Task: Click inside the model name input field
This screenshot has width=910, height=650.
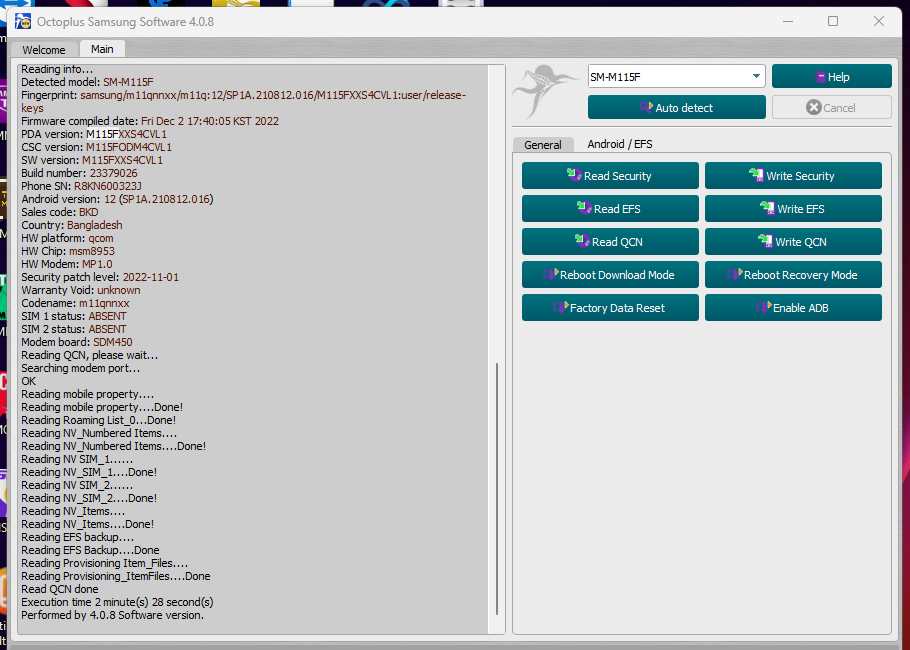Action: tap(665, 77)
